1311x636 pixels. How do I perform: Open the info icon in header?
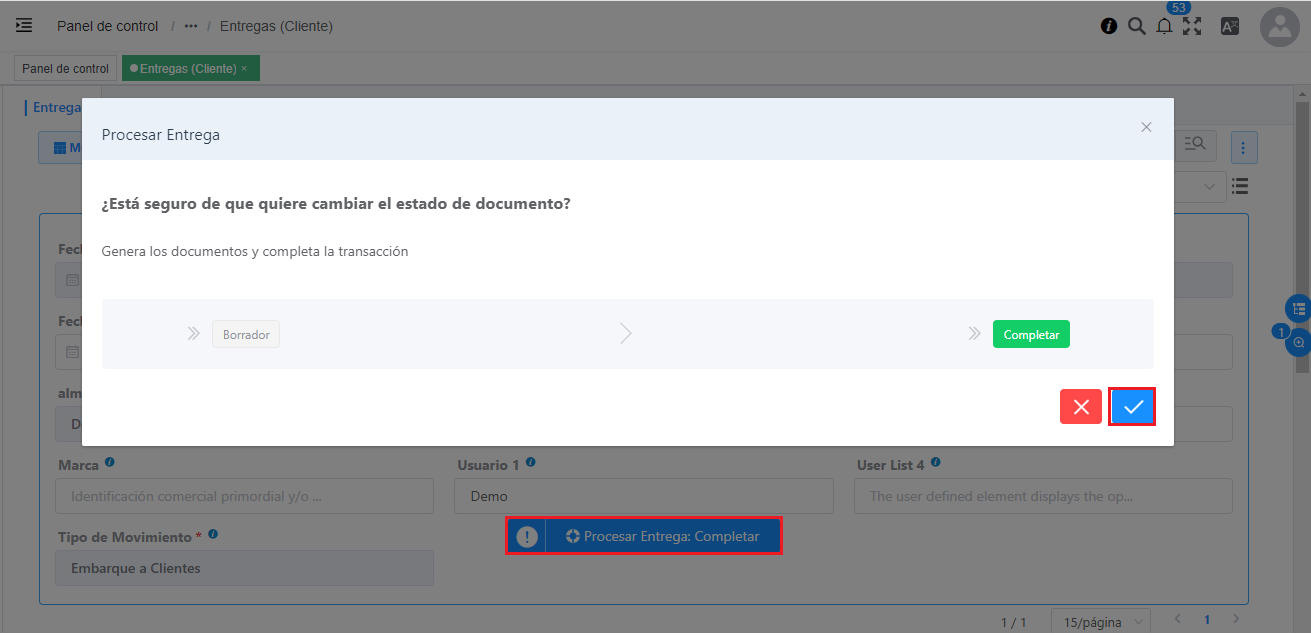pos(1108,27)
